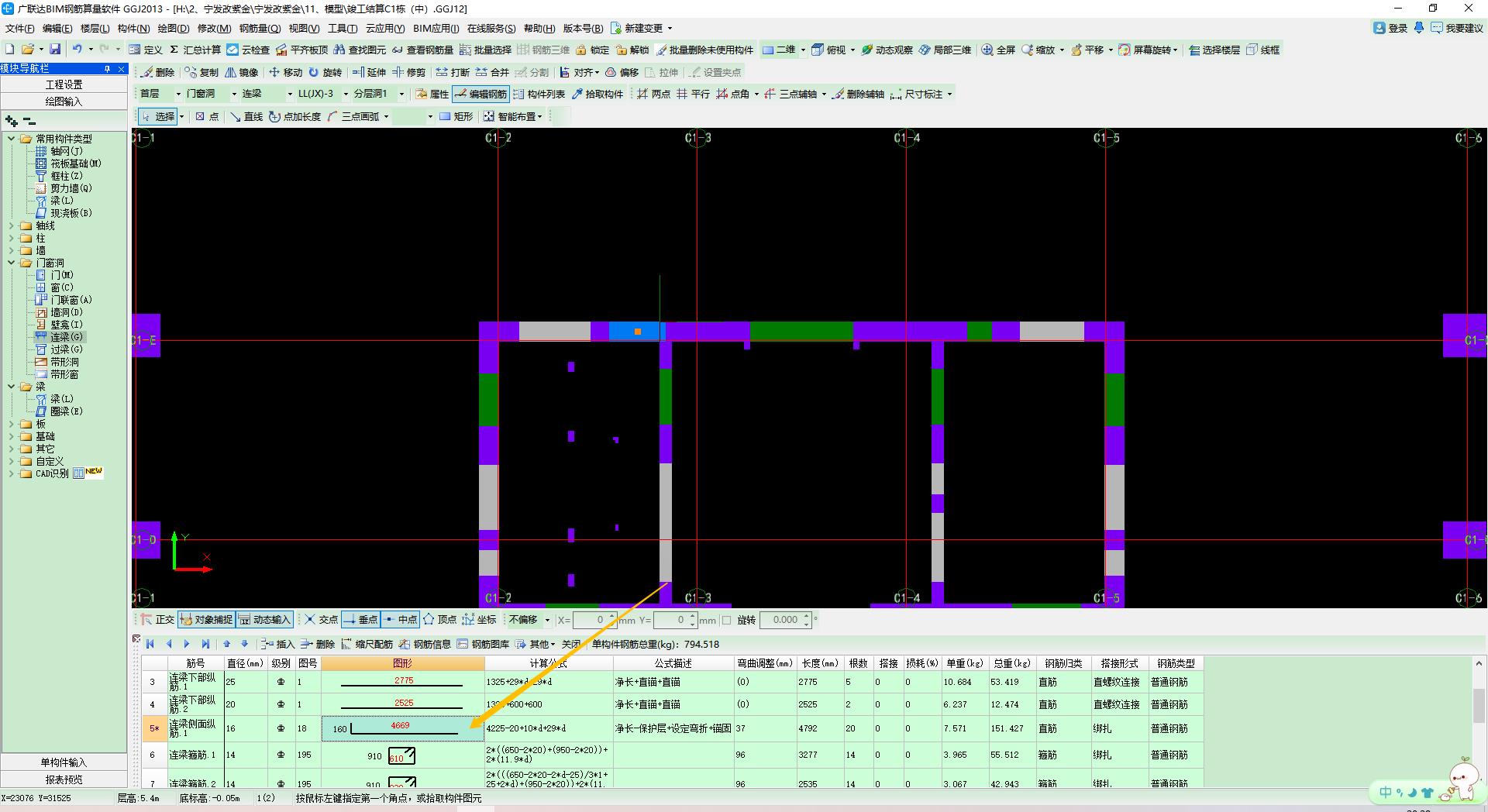Viewport: 1488px width, 812px height.
Task: Toggle 对象捕捉 object snap
Action: [207, 619]
